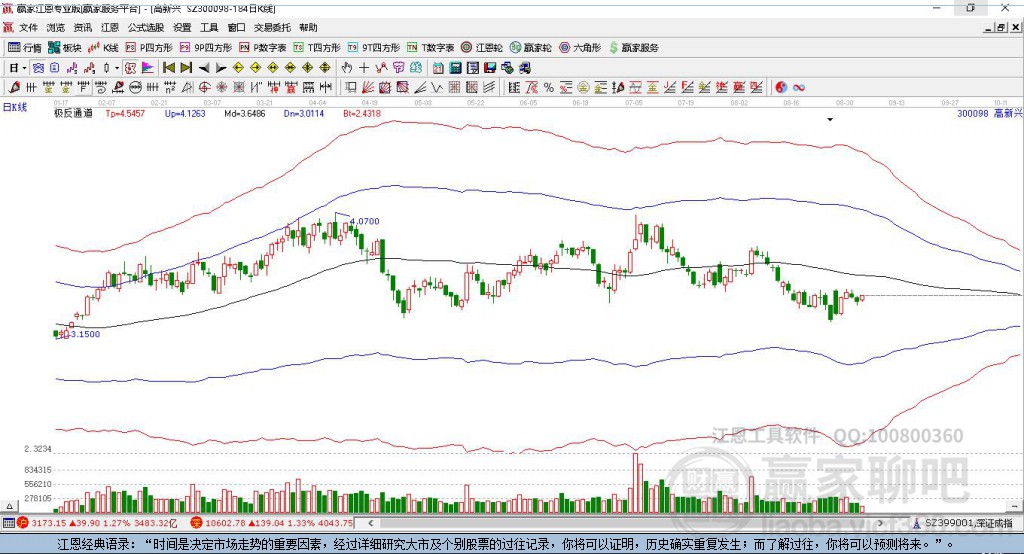Click the Tp=4.5457 indicator value
This screenshot has width=1024, height=554.
125,113
